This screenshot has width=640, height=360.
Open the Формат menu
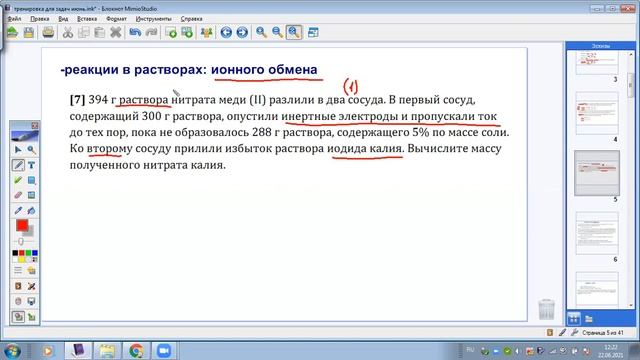(116, 19)
